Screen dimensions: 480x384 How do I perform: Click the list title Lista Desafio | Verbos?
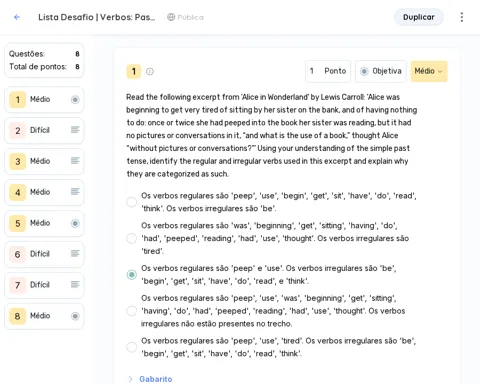97,17
